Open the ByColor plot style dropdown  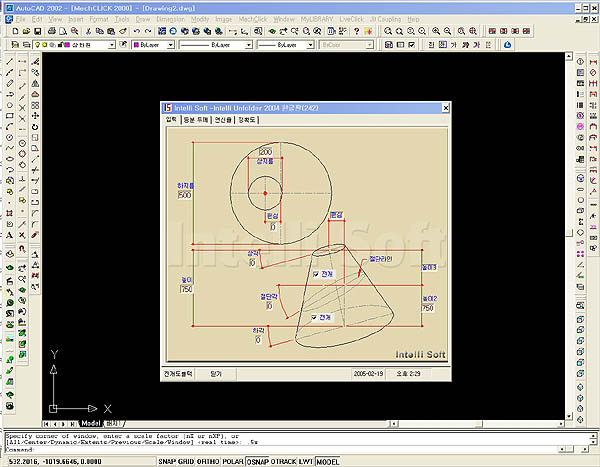point(370,45)
